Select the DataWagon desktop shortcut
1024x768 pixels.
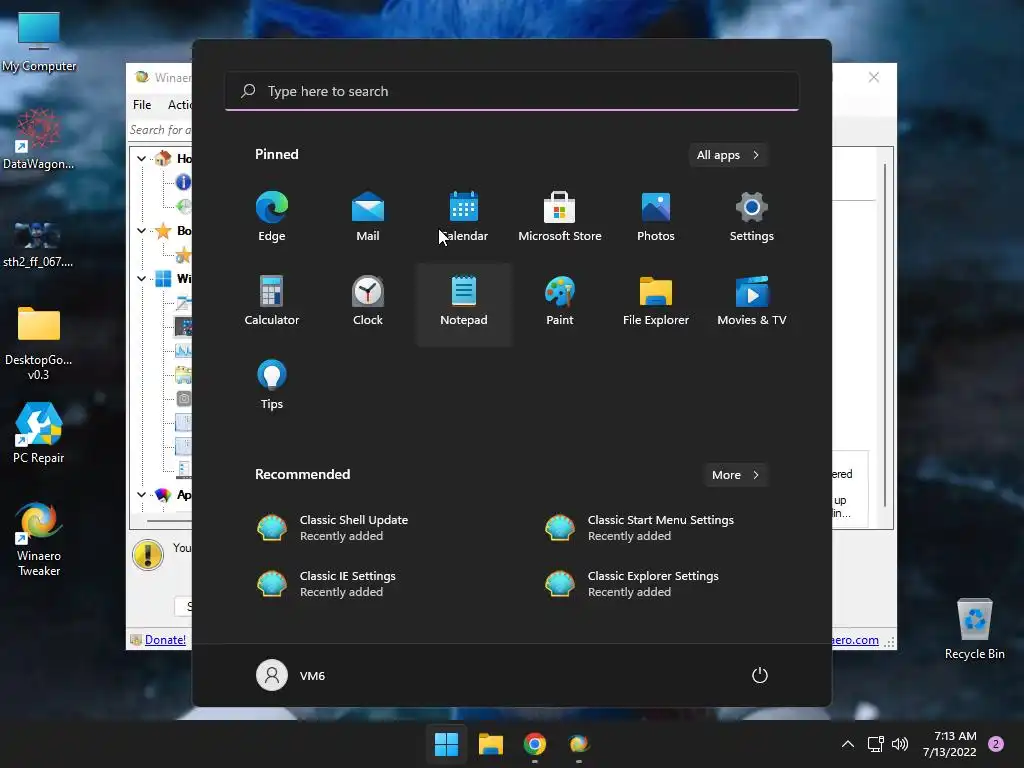(39, 139)
